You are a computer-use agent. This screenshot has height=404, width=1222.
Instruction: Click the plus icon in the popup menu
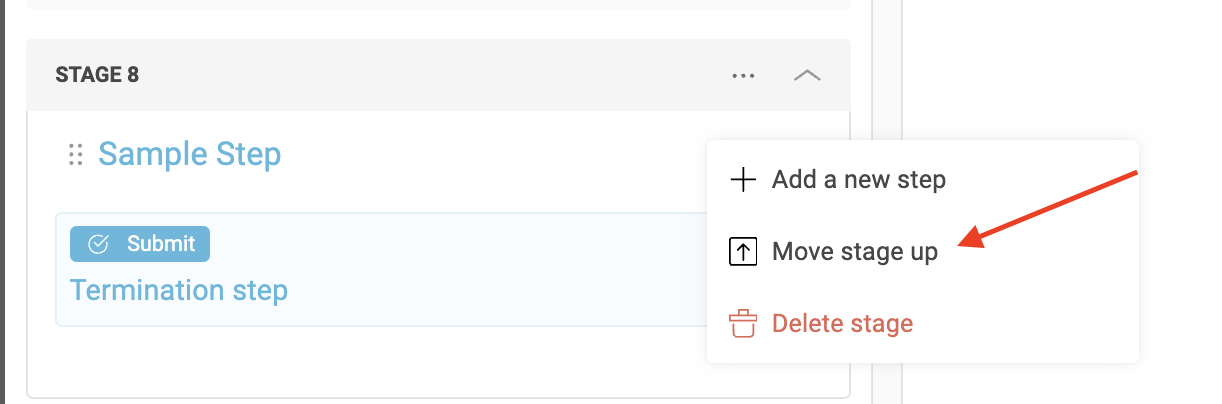tap(743, 180)
